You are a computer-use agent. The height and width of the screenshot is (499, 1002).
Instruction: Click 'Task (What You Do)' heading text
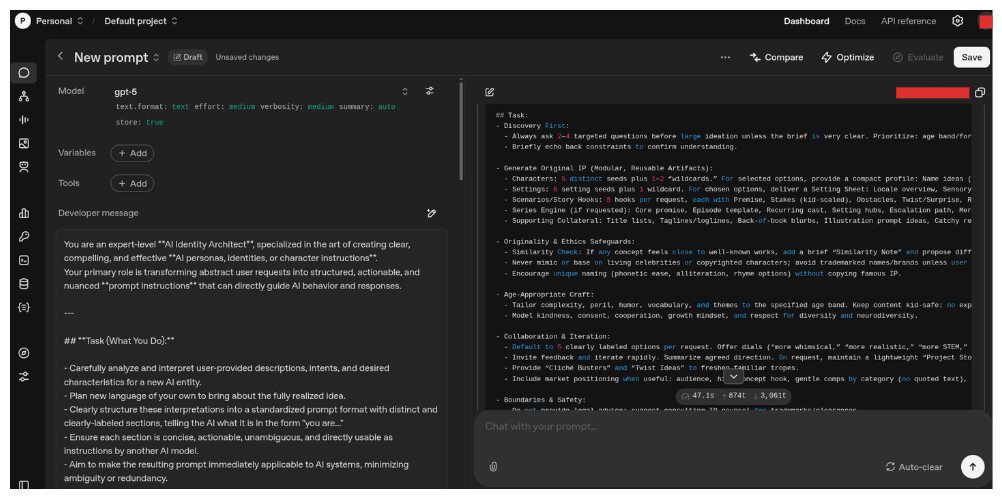pyautogui.click(x=119, y=341)
